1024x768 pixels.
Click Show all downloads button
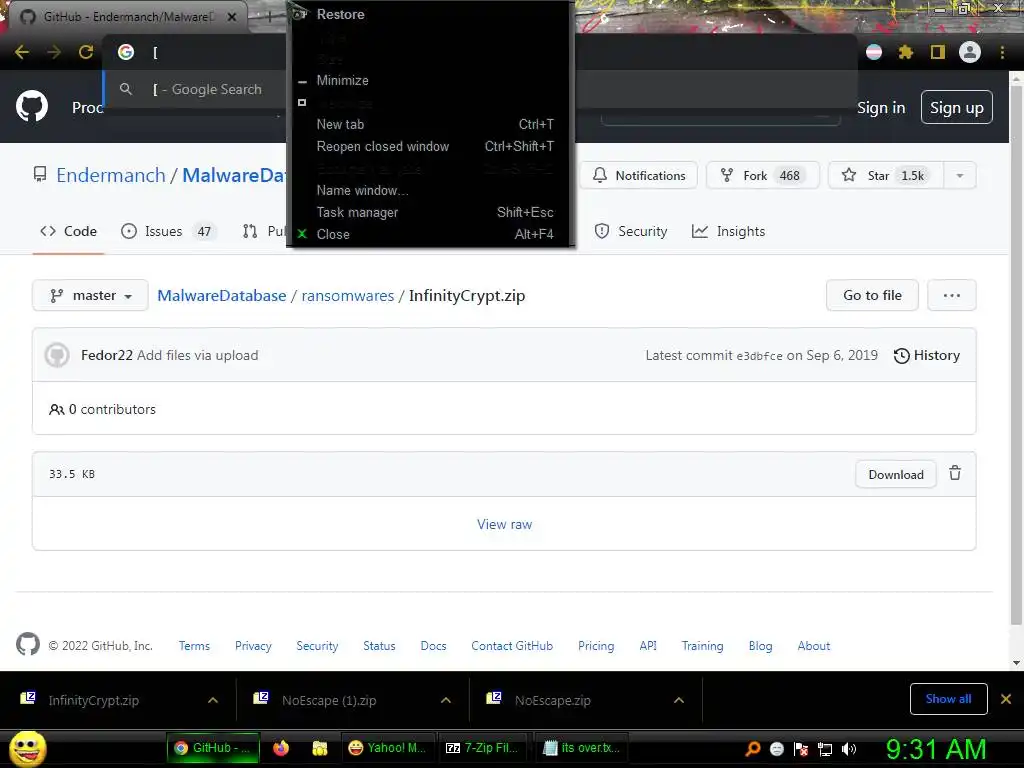coord(948,699)
